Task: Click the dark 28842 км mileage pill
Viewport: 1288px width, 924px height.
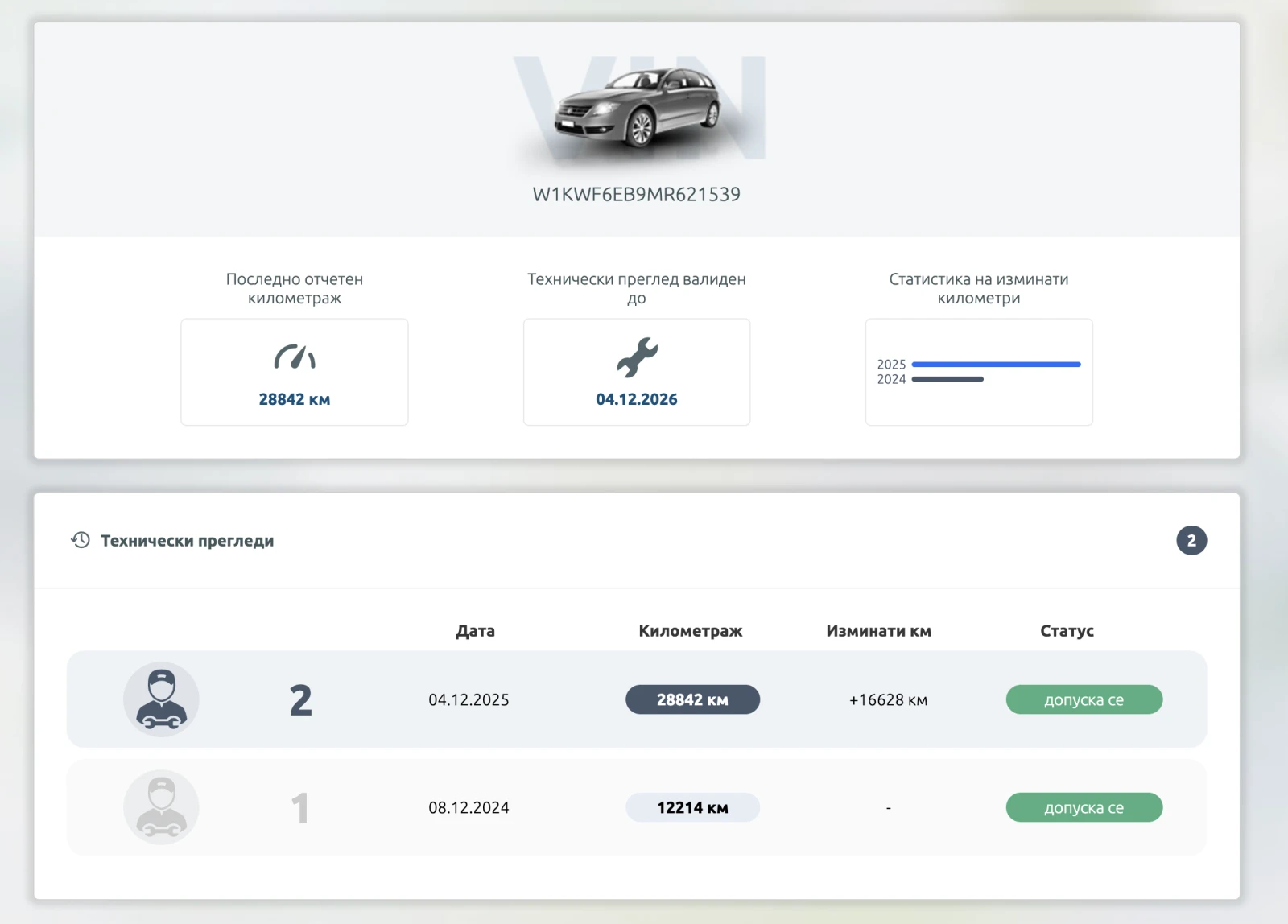Action: coord(692,699)
